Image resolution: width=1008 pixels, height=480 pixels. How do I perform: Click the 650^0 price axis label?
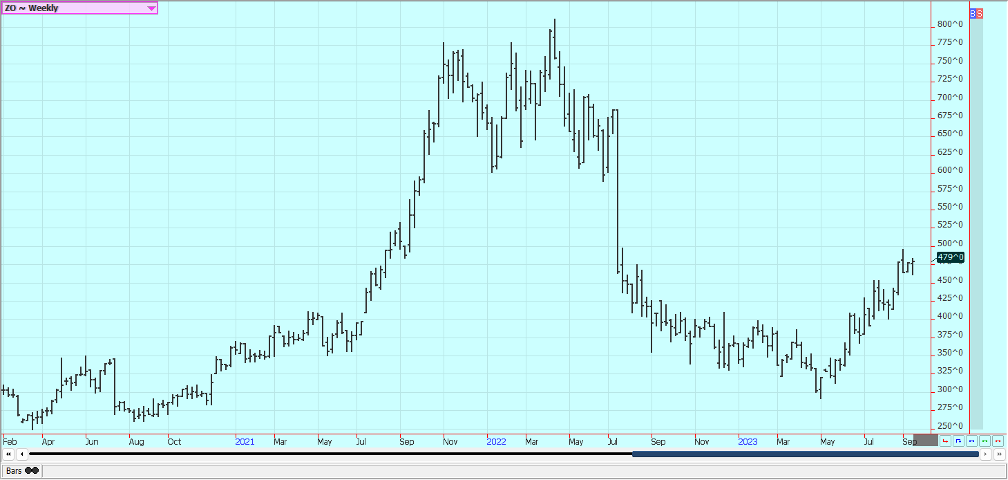948,134
